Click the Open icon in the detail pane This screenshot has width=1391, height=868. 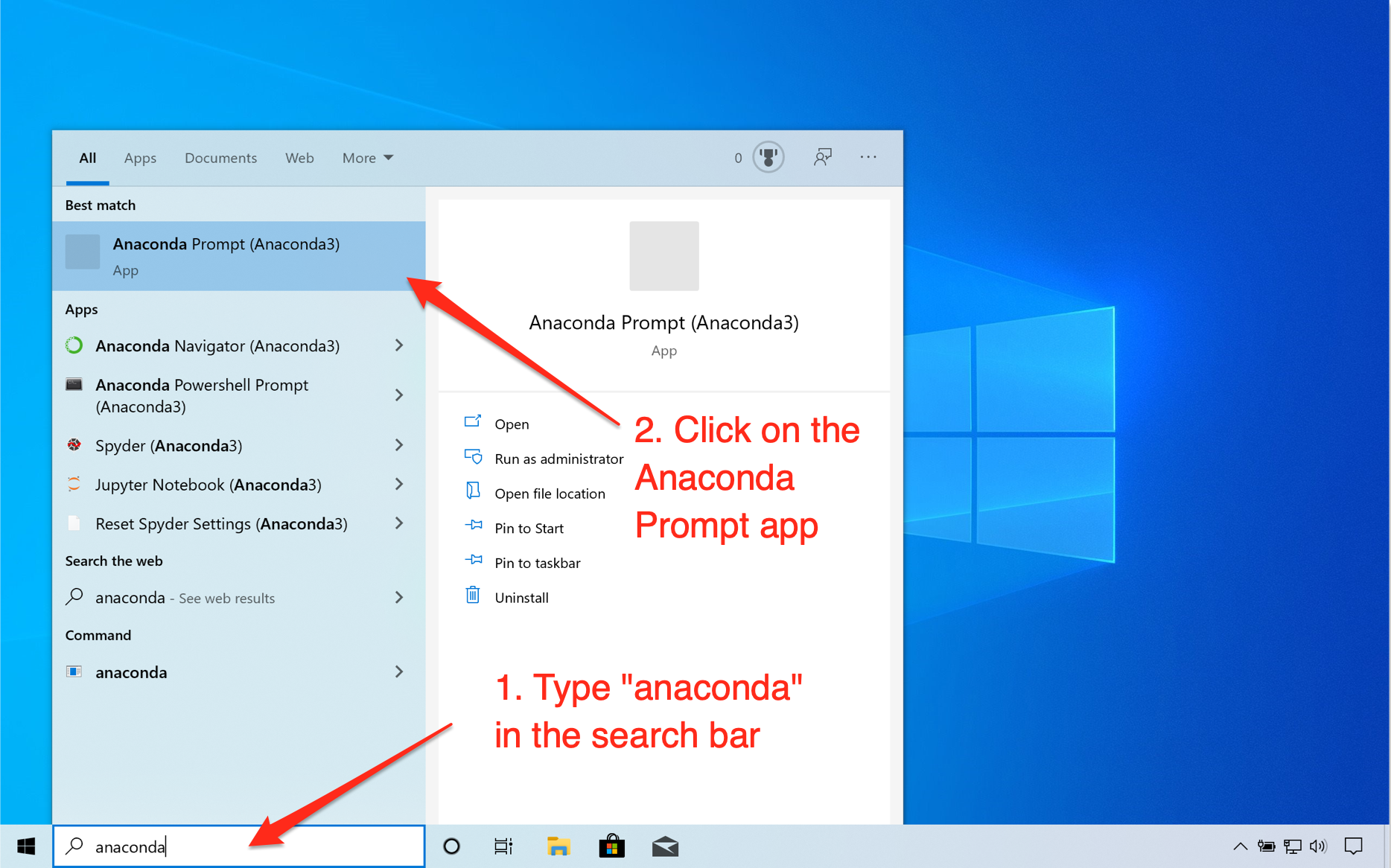click(x=473, y=422)
